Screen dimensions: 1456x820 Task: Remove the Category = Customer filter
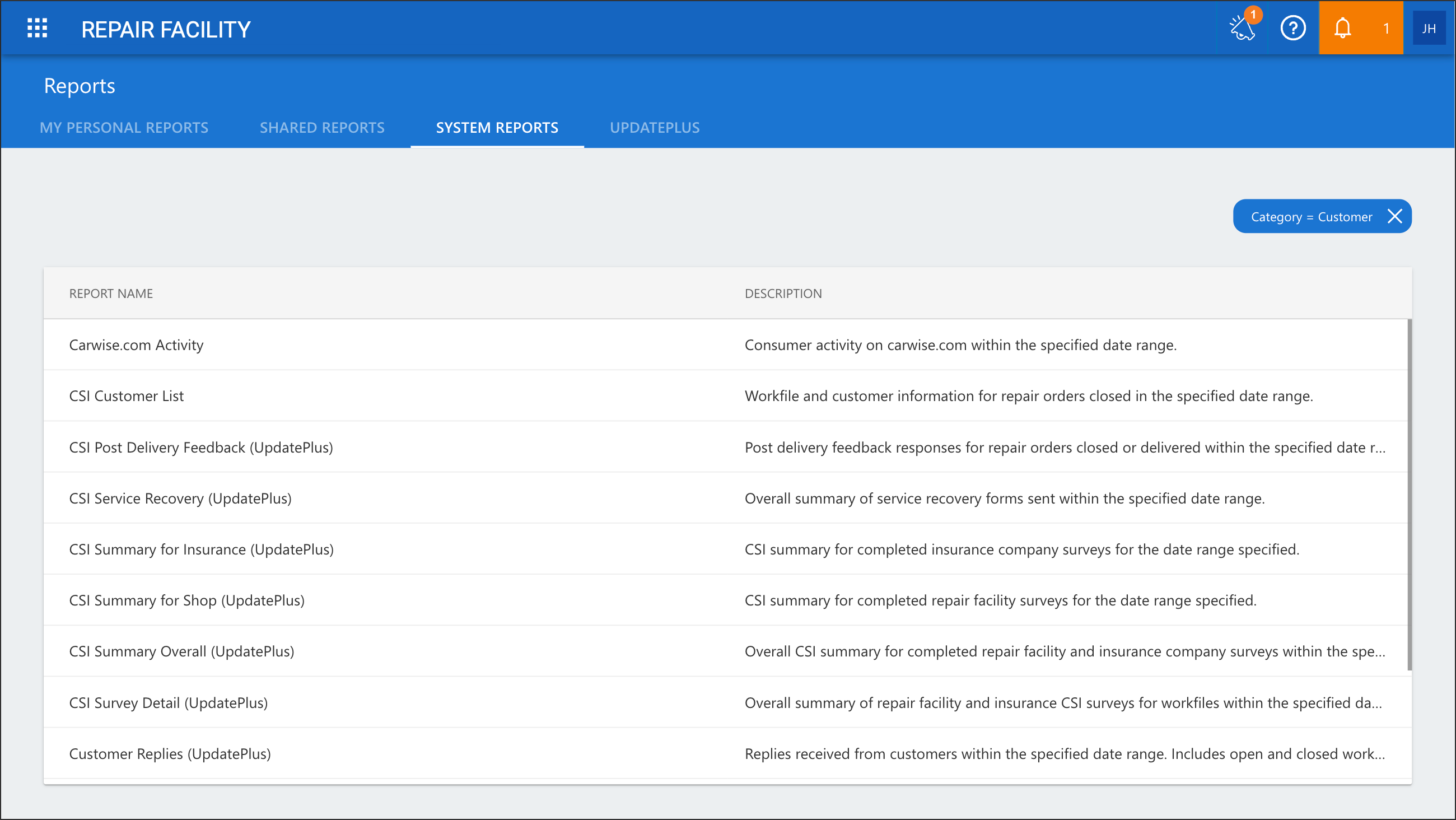1394,216
